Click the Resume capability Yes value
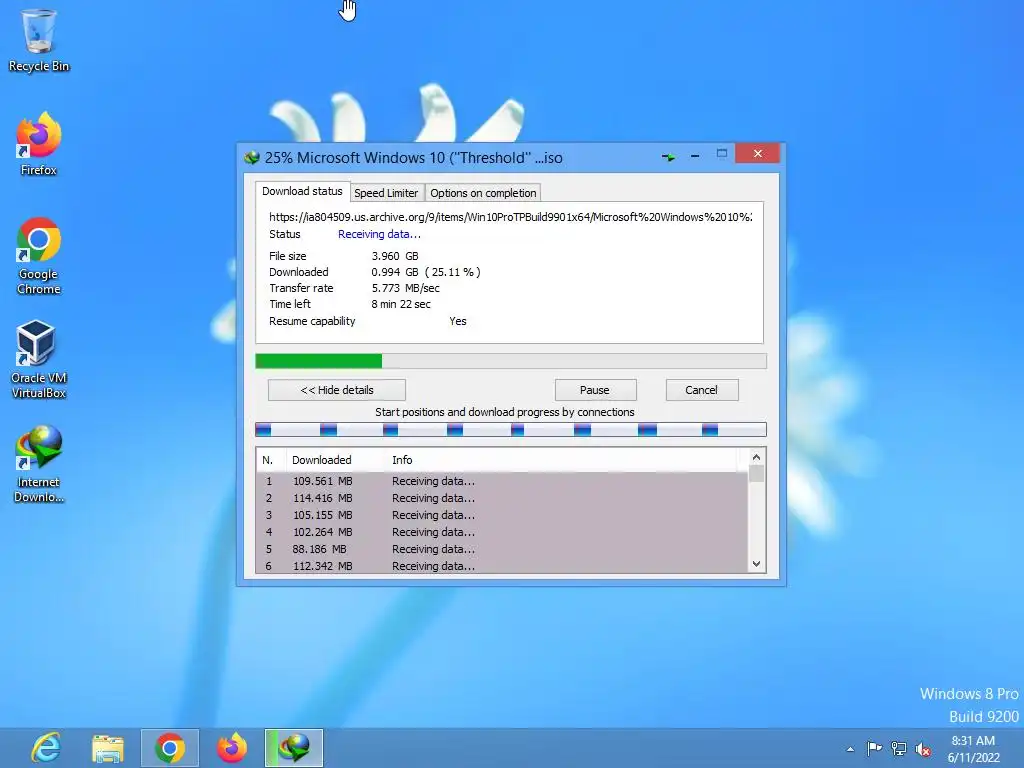Screen dimensions: 1024x768 click(x=458, y=321)
